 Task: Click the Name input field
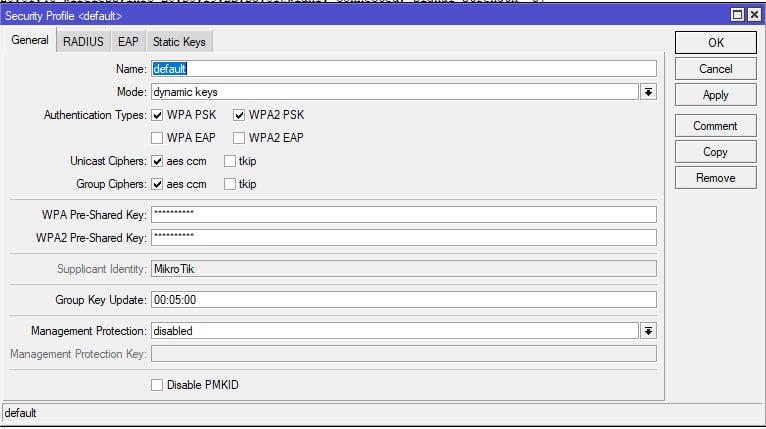point(404,69)
